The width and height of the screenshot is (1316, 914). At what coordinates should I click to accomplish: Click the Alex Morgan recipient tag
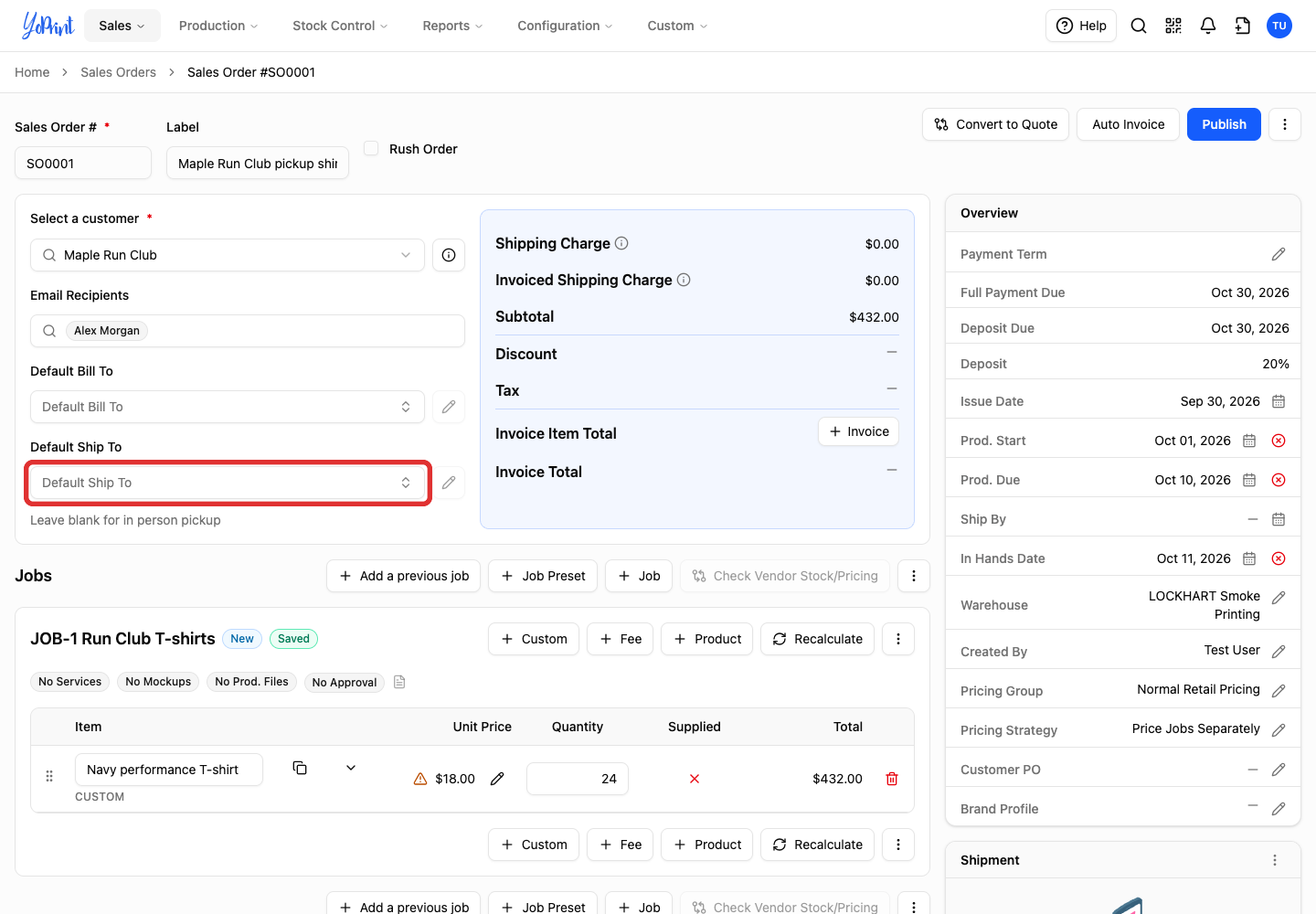click(107, 331)
